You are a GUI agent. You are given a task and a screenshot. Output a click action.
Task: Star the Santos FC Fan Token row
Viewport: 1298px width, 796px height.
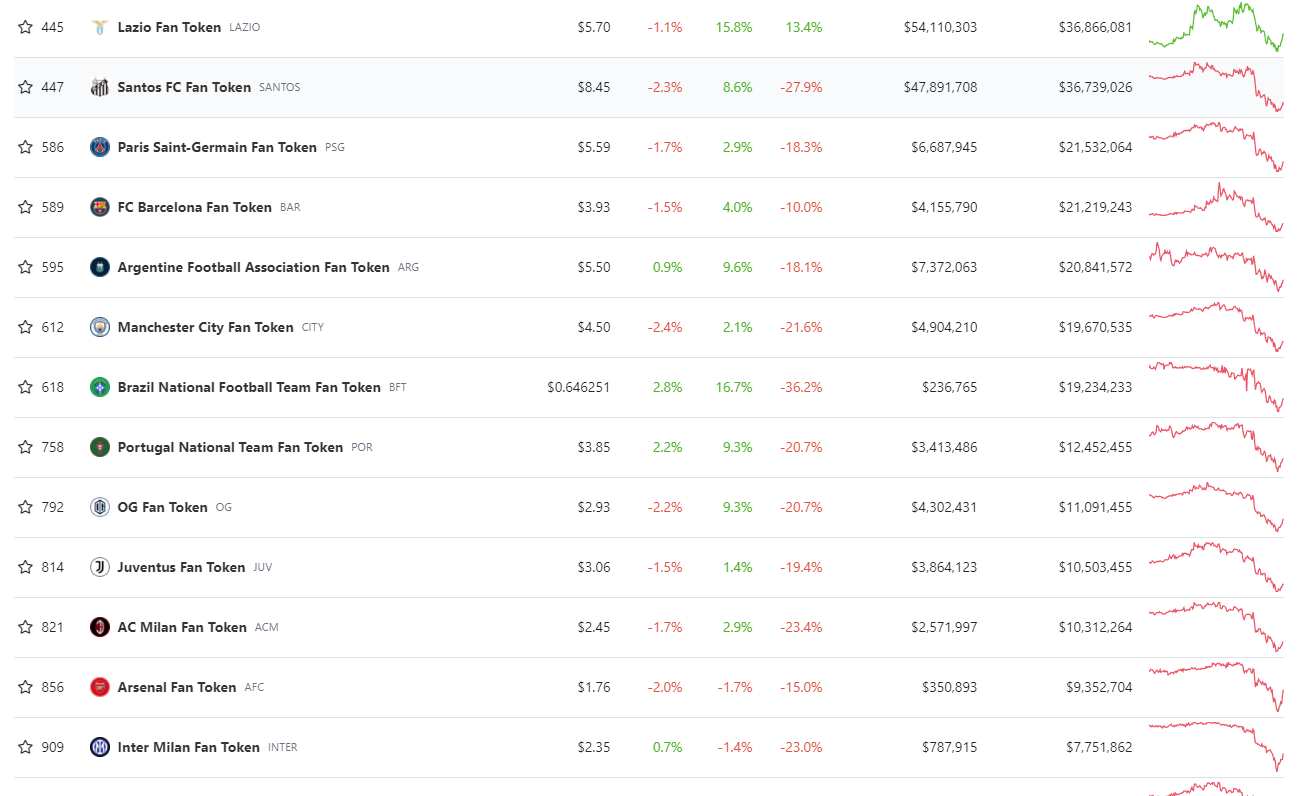25,87
